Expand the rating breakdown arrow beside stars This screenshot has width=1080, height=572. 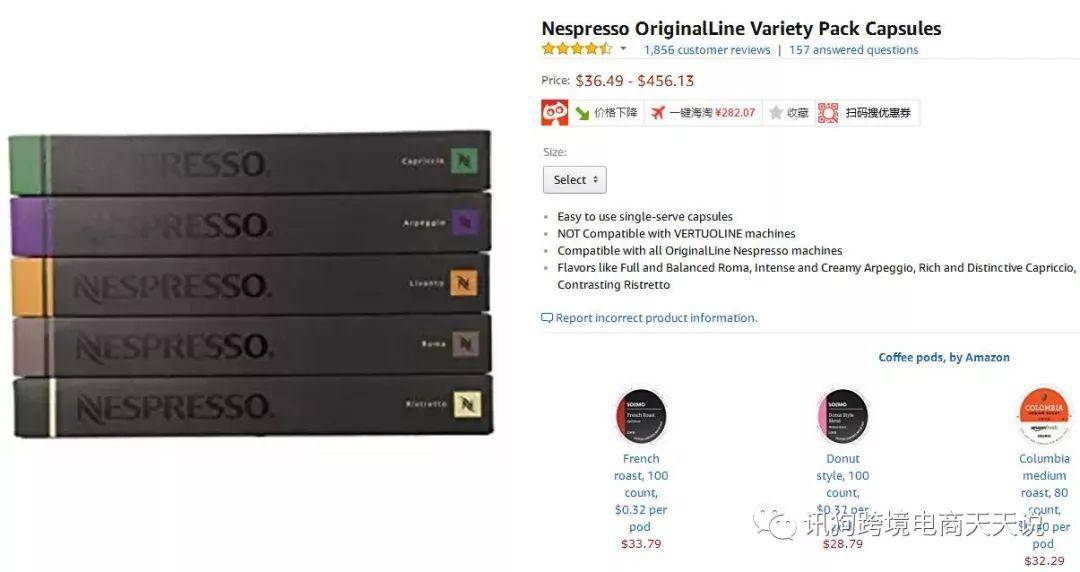[623, 49]
